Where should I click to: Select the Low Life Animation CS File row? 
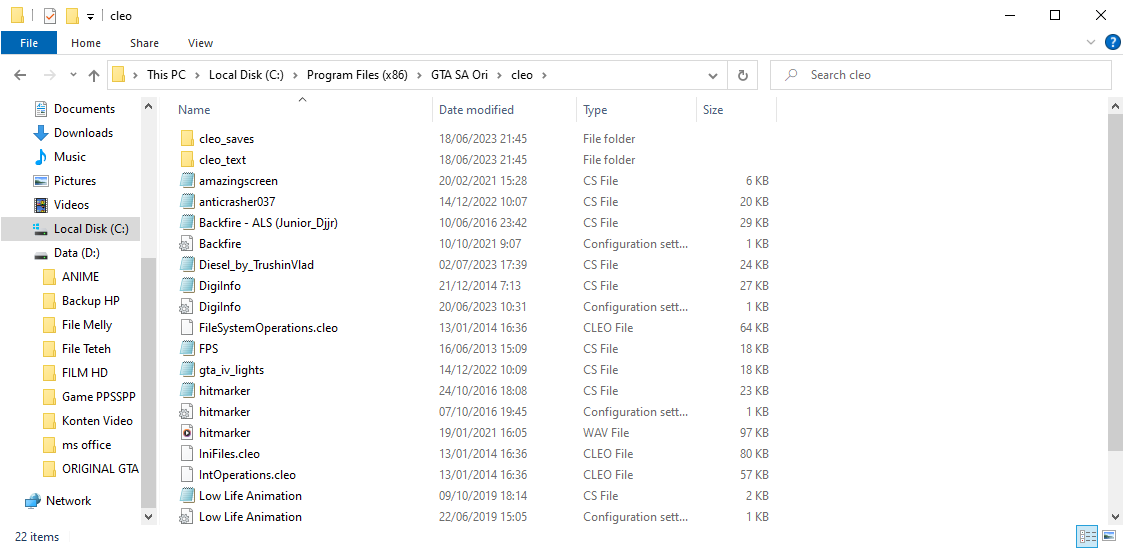(476, 496)
